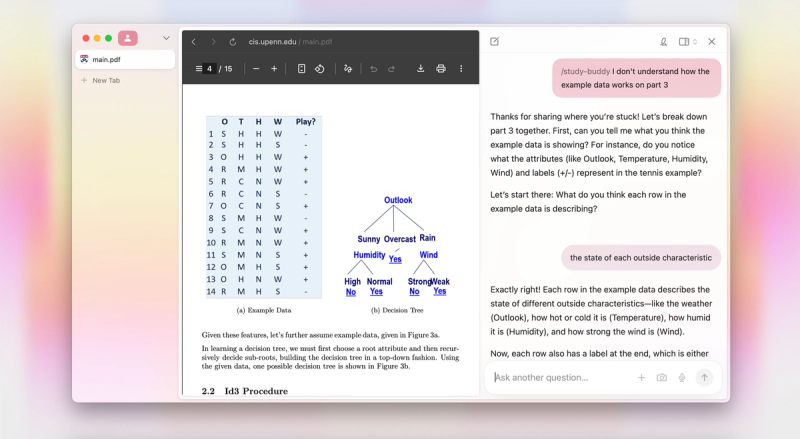Click the No leaf under High

coord(351,292)
